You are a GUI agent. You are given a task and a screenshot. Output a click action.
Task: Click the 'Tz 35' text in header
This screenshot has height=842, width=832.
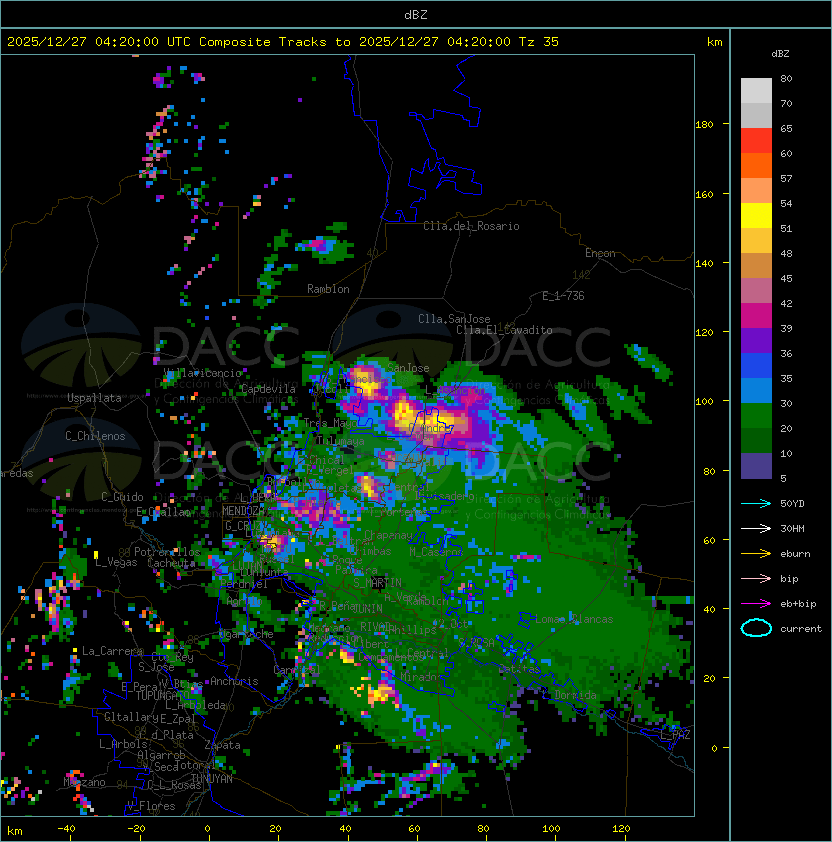pos(539,42)
